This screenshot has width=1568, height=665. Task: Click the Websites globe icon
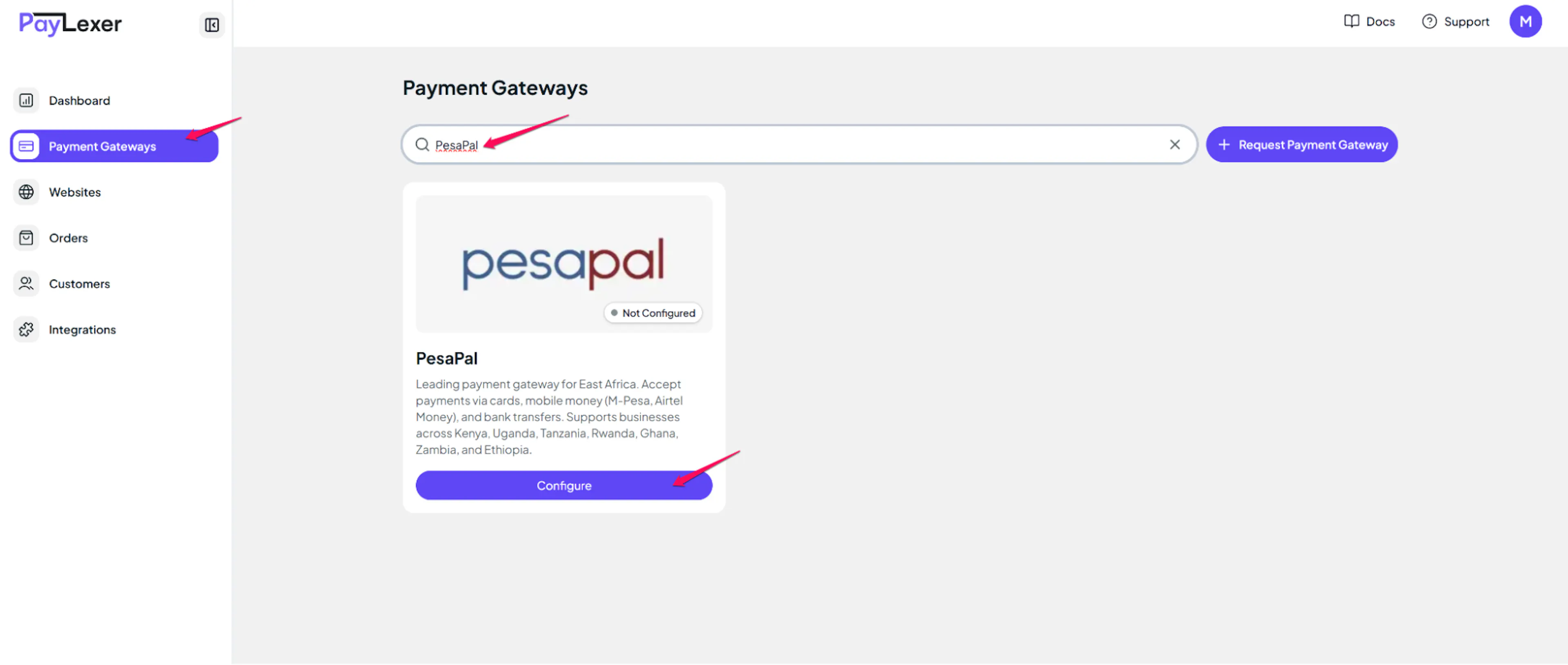coord(26,192)
